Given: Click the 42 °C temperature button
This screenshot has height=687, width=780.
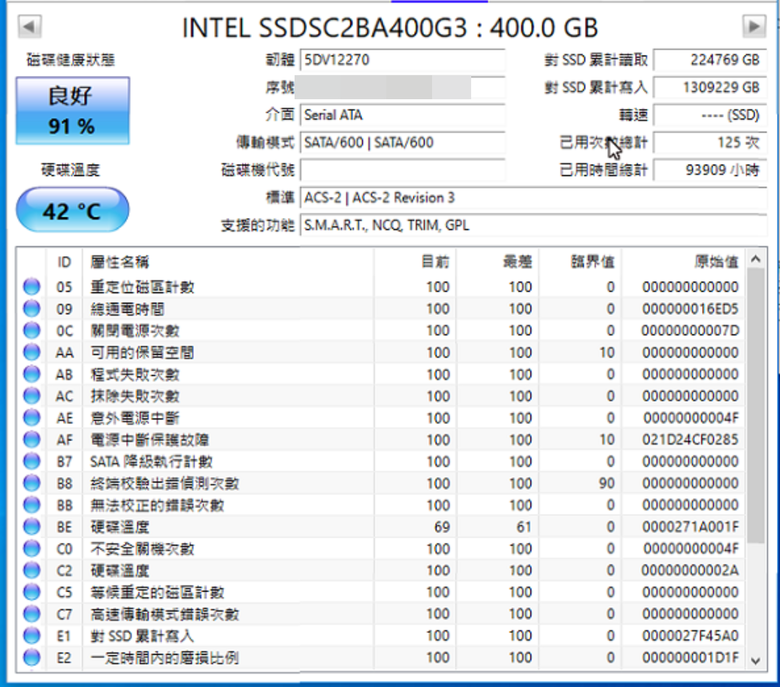Looking at the screenshot, I should pyautogui.click(x=73, y=210).
